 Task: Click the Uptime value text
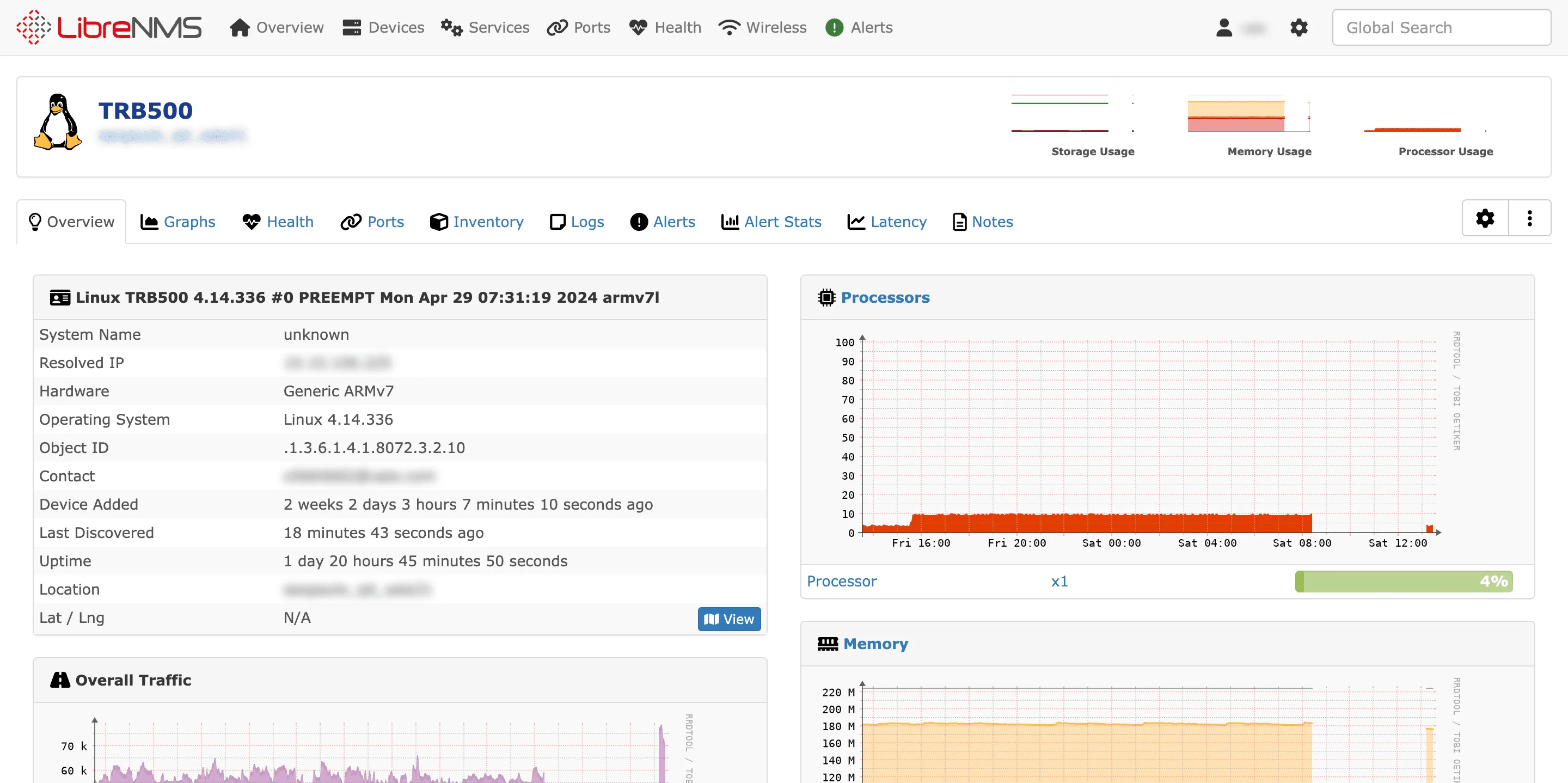pos(425,561)
